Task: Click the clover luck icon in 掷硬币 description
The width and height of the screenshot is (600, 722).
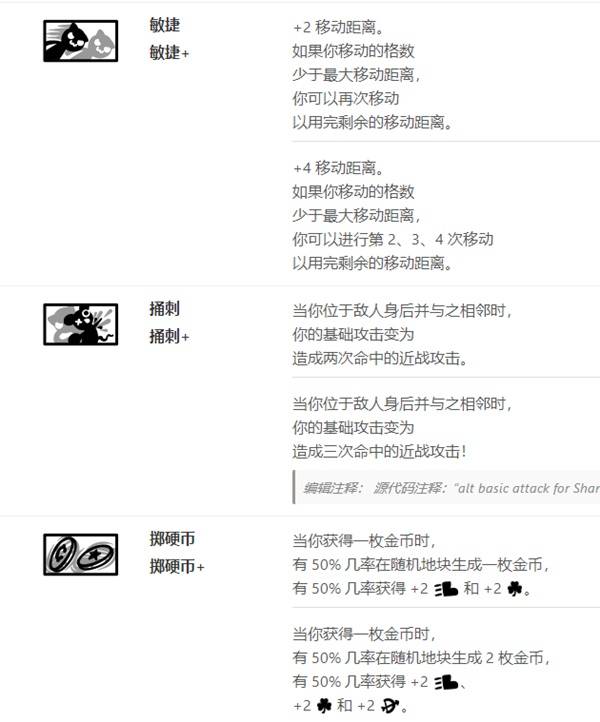Action: [515, 588]
